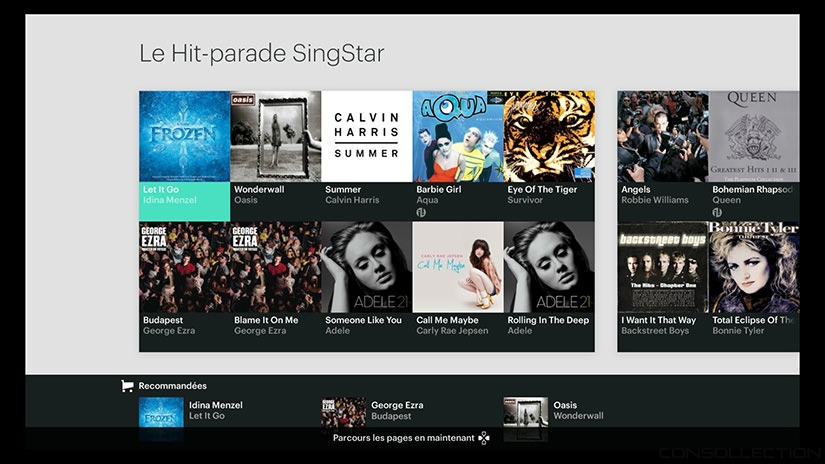Click the Le Hit-parade SingStar heading
Viewport: 825px width, 464px height.
(x=261, y=53)
